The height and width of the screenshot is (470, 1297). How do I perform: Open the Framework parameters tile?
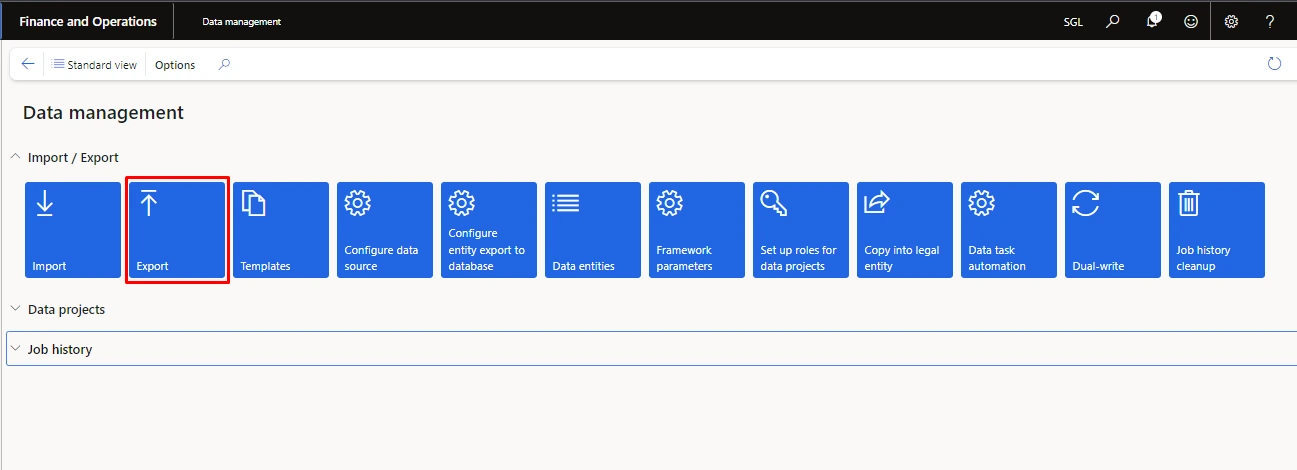point(697,230)
